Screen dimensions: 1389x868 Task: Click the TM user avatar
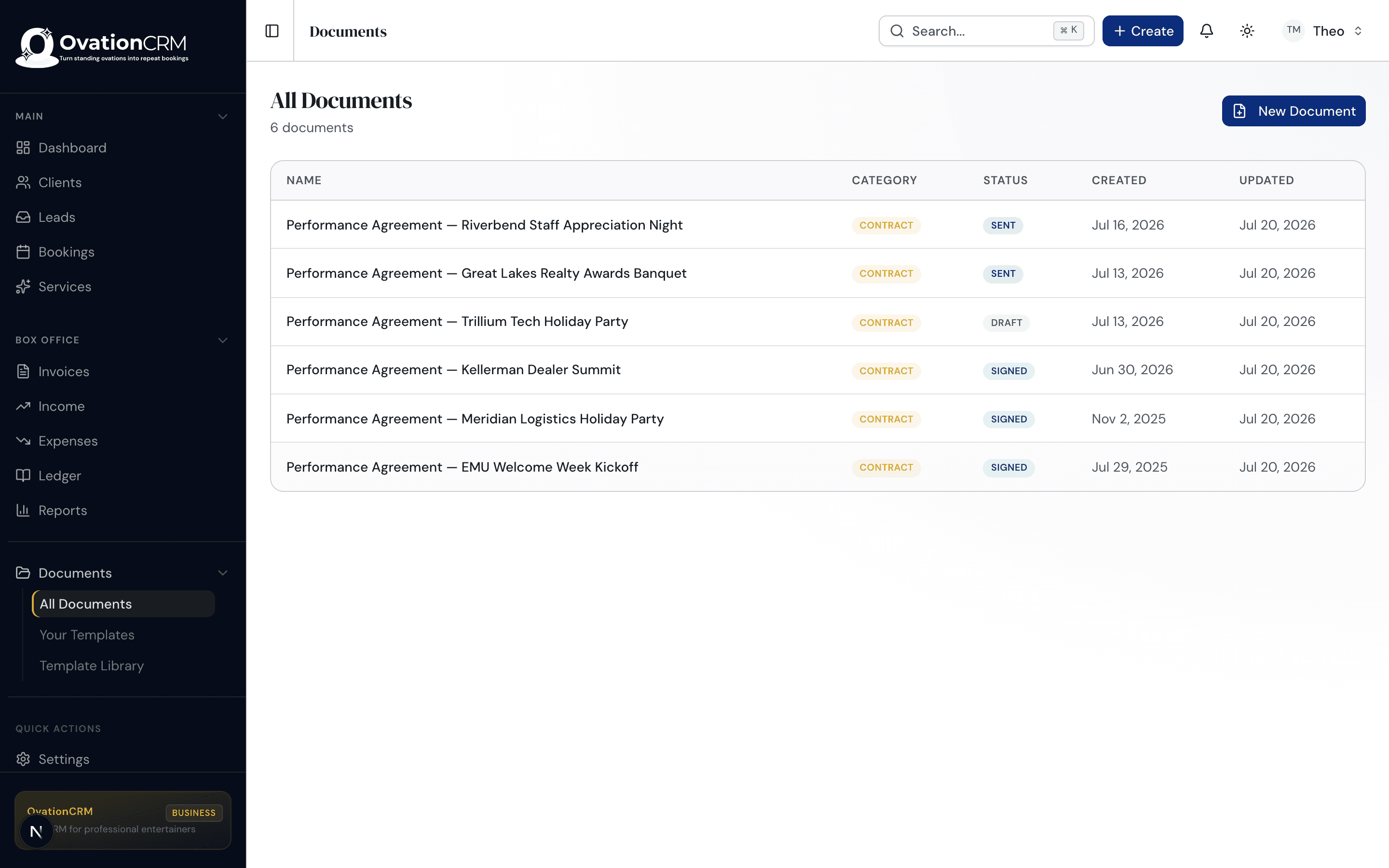click(1294, 30)
